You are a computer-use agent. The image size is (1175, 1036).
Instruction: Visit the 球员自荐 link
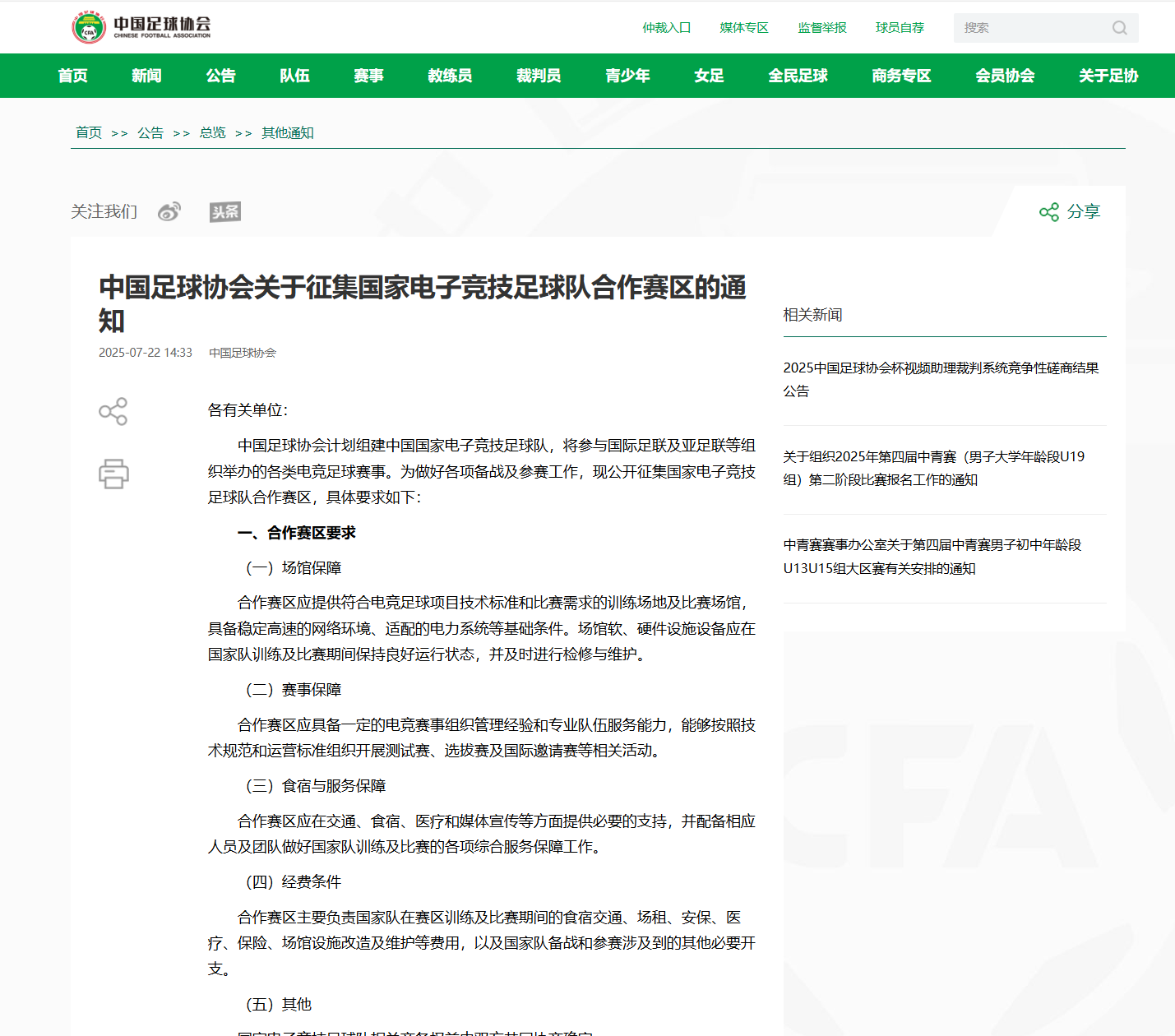(900, 28)
